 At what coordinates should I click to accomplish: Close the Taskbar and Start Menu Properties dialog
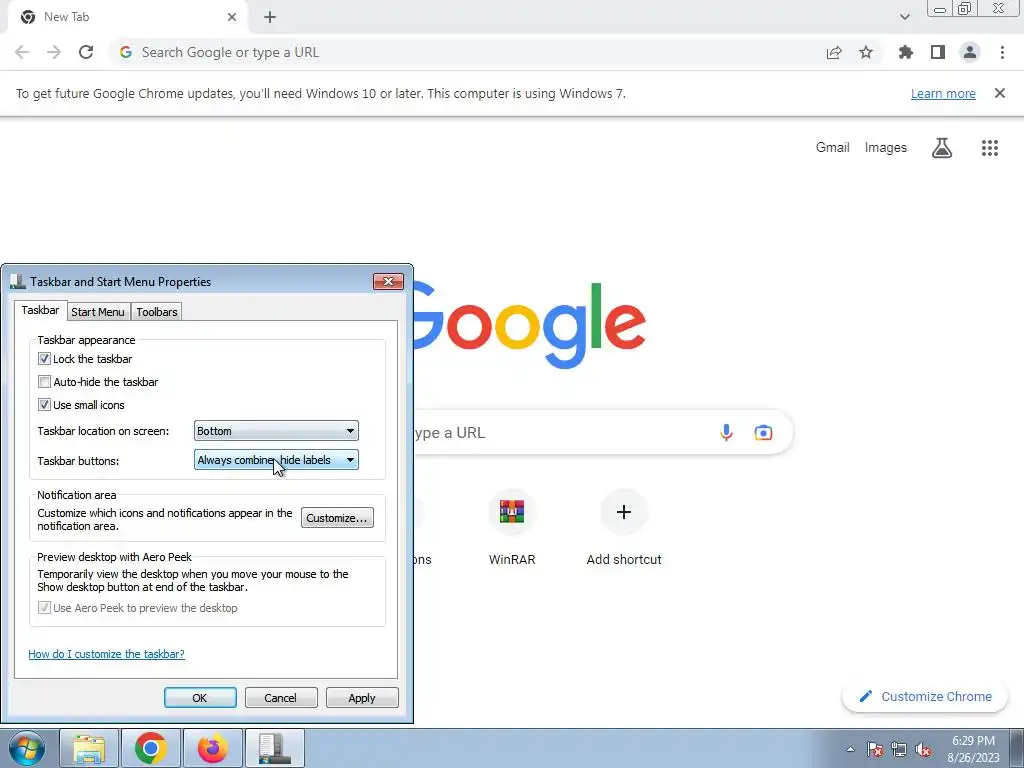pos(389,281)
